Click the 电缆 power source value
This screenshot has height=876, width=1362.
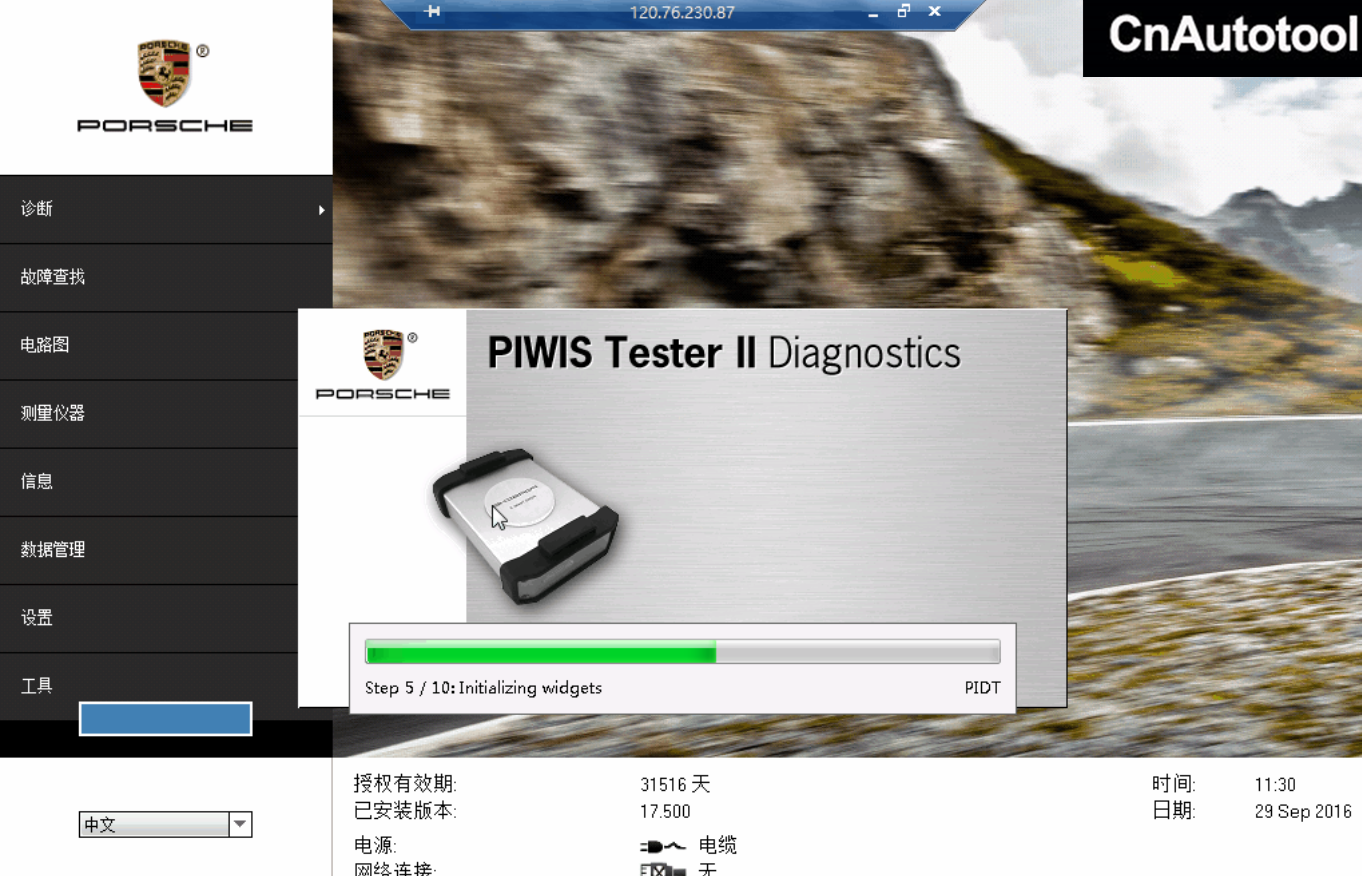718,846
